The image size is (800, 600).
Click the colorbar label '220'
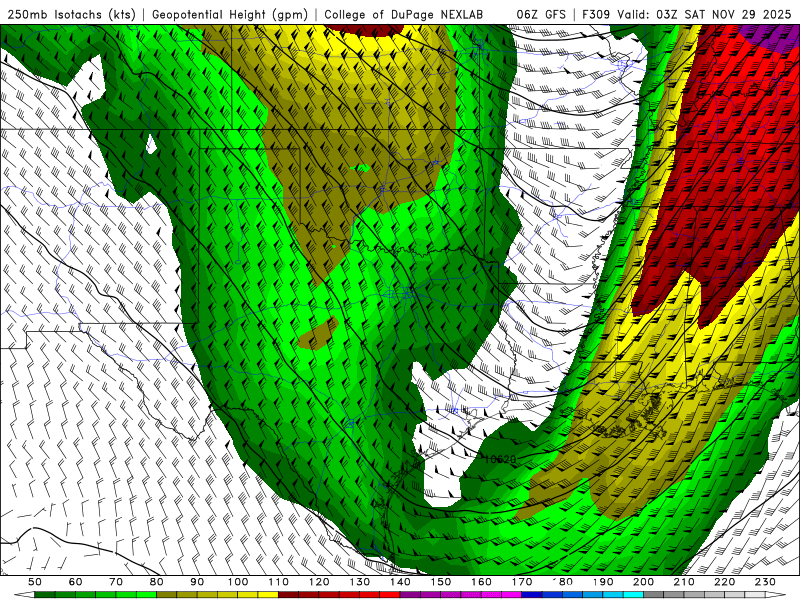724,582
